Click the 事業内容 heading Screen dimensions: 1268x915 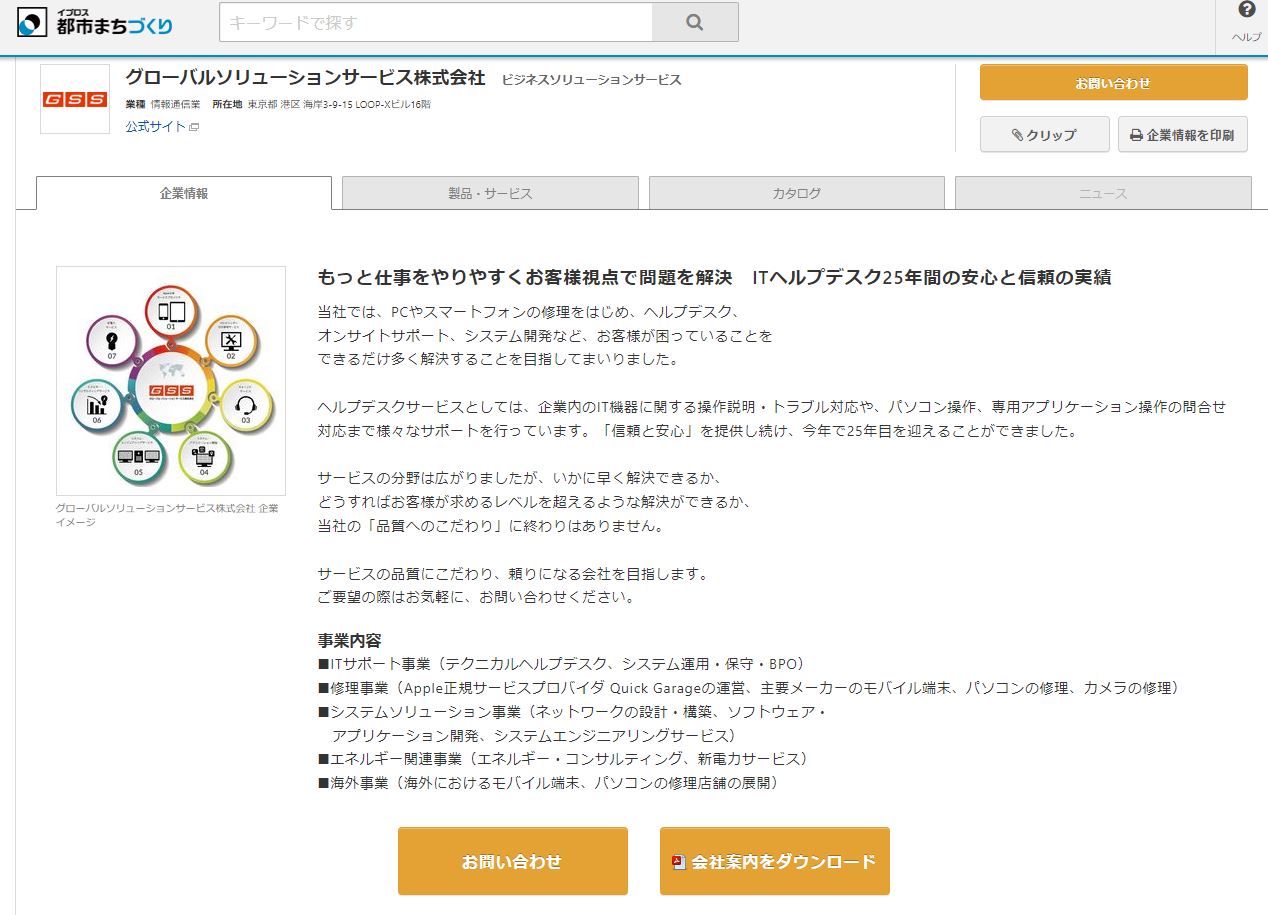tap(349, 641)
